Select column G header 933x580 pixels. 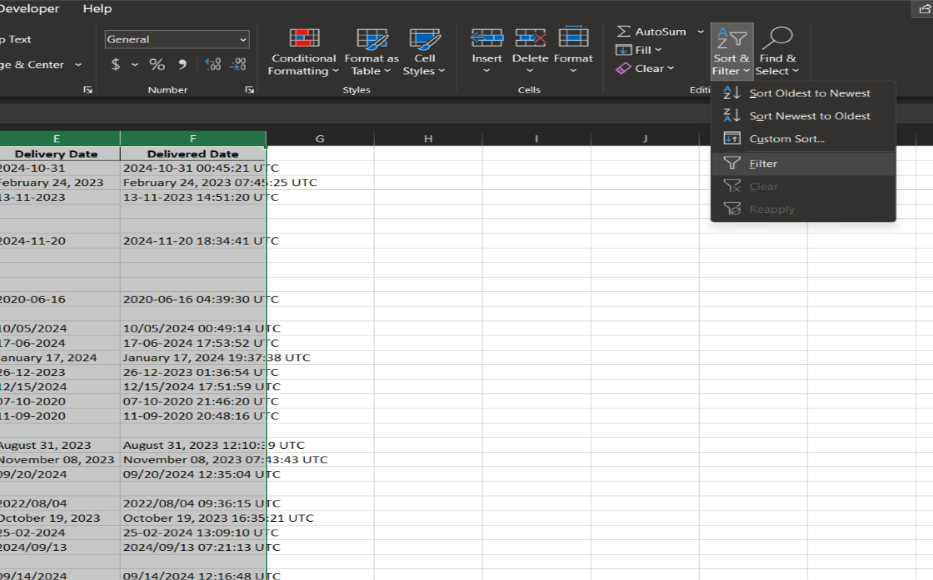320,139
